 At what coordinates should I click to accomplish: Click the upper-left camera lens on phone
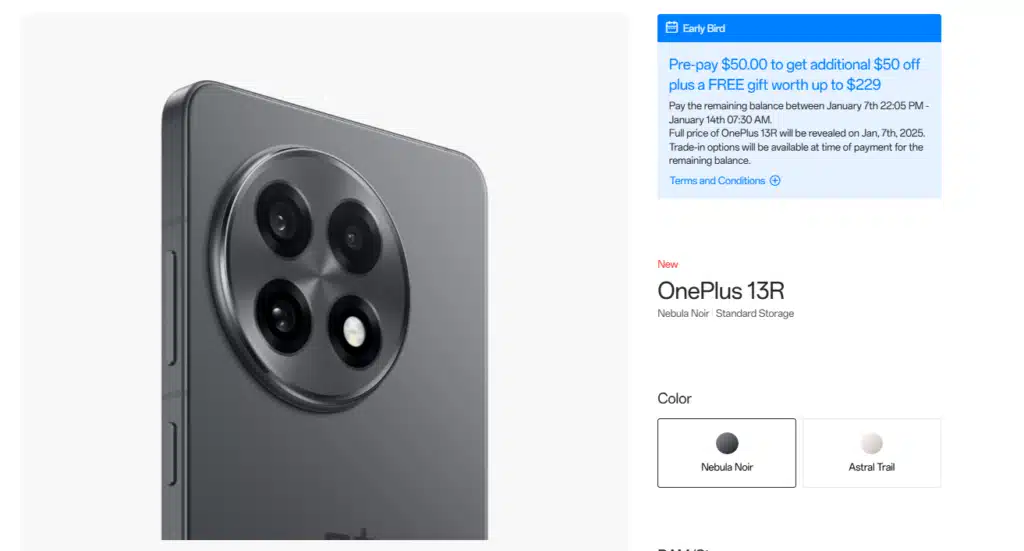click(x=282, y=221)
